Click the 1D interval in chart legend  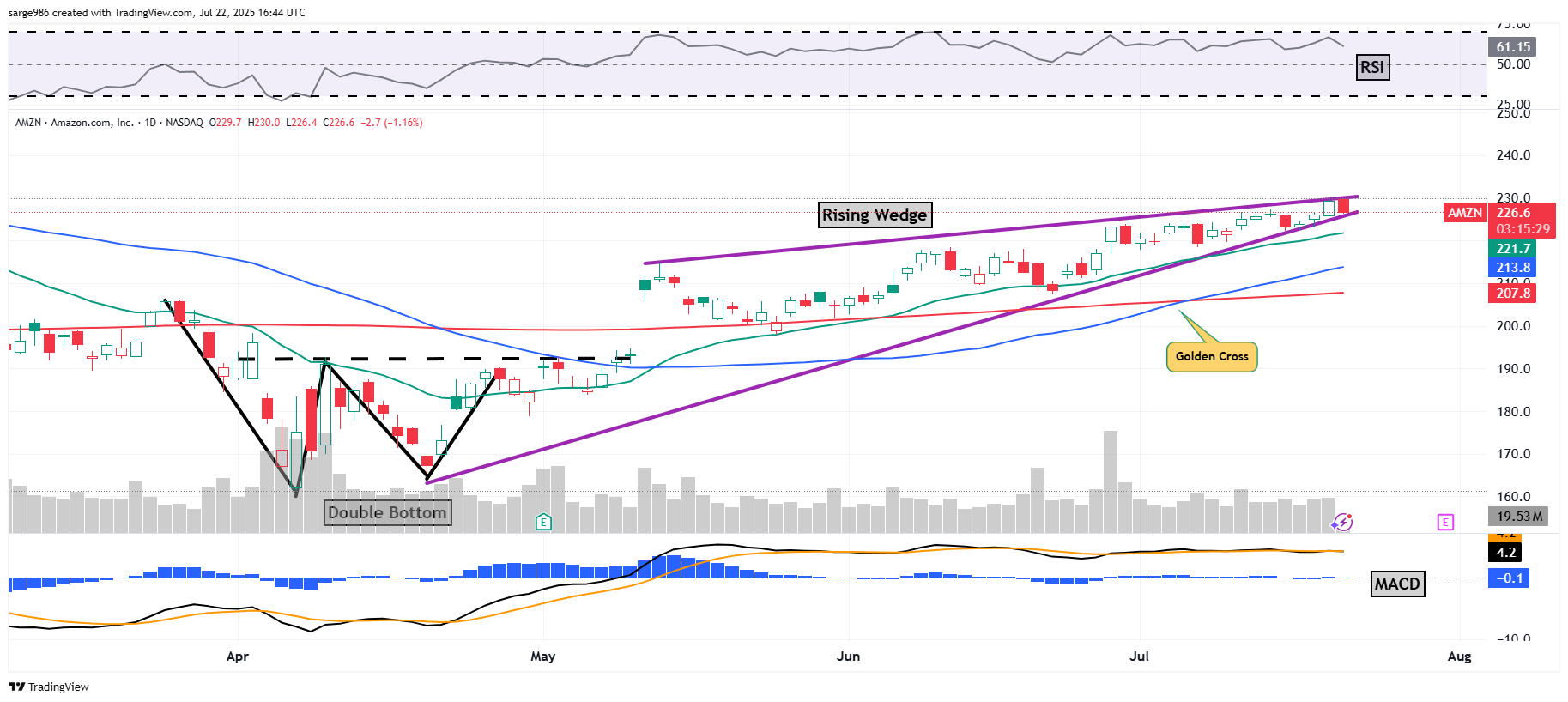(150, 123)
